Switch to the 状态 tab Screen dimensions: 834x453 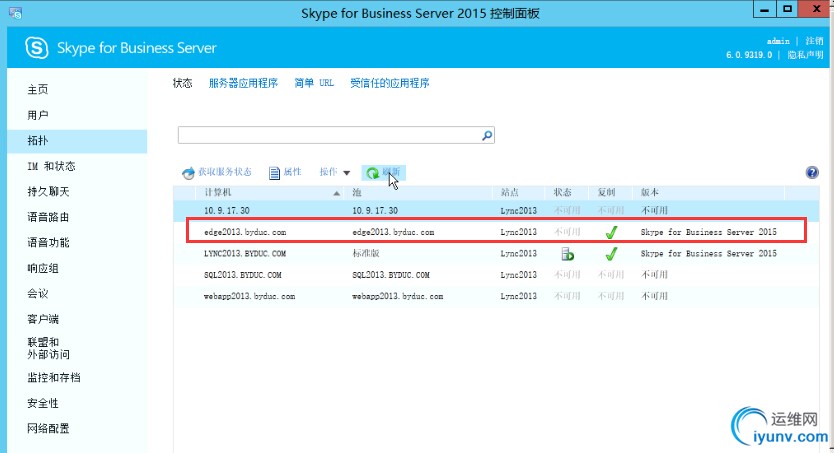click(x=182, y=83)
